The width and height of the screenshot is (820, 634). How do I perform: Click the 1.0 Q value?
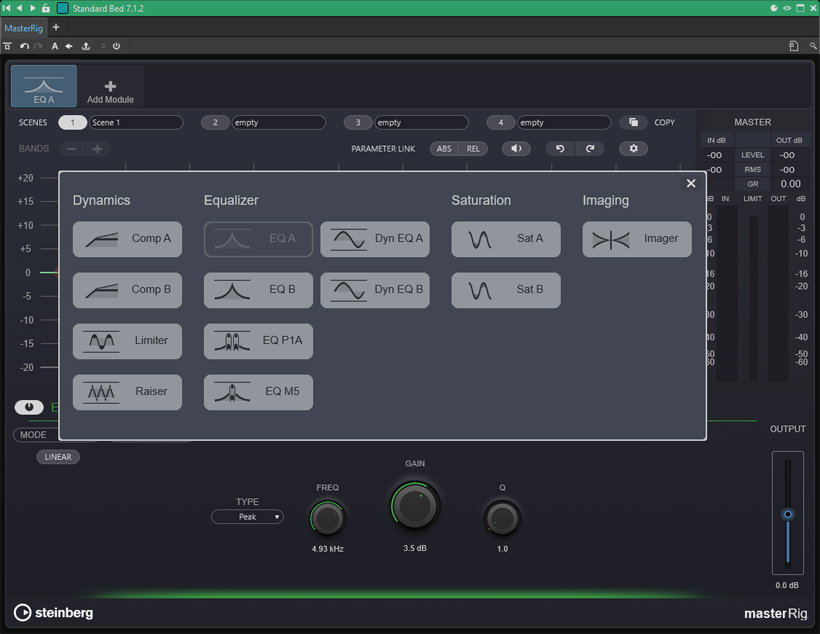pos(502,549)
